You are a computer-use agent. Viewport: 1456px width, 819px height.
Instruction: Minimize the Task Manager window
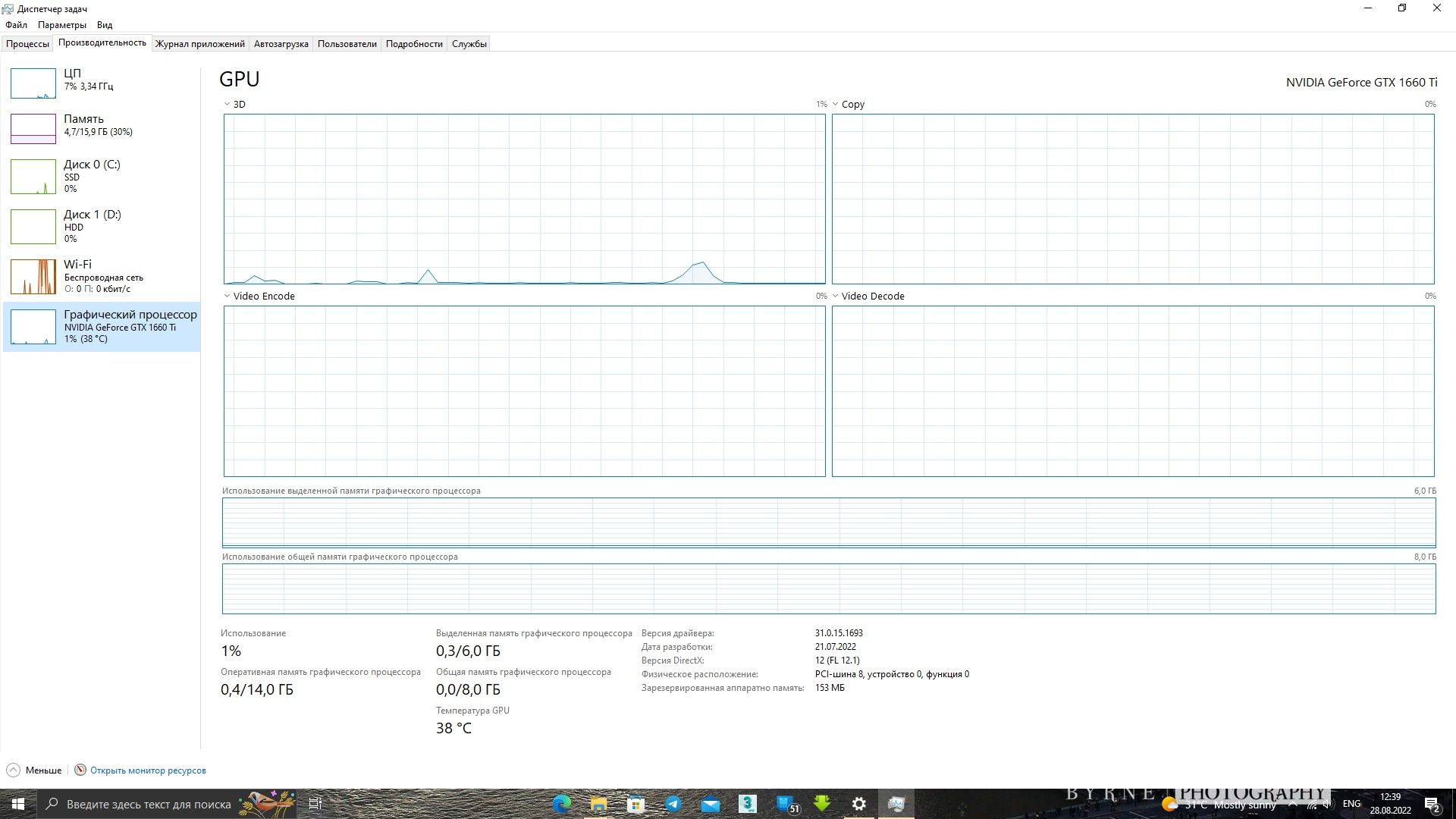point(1368,8)
